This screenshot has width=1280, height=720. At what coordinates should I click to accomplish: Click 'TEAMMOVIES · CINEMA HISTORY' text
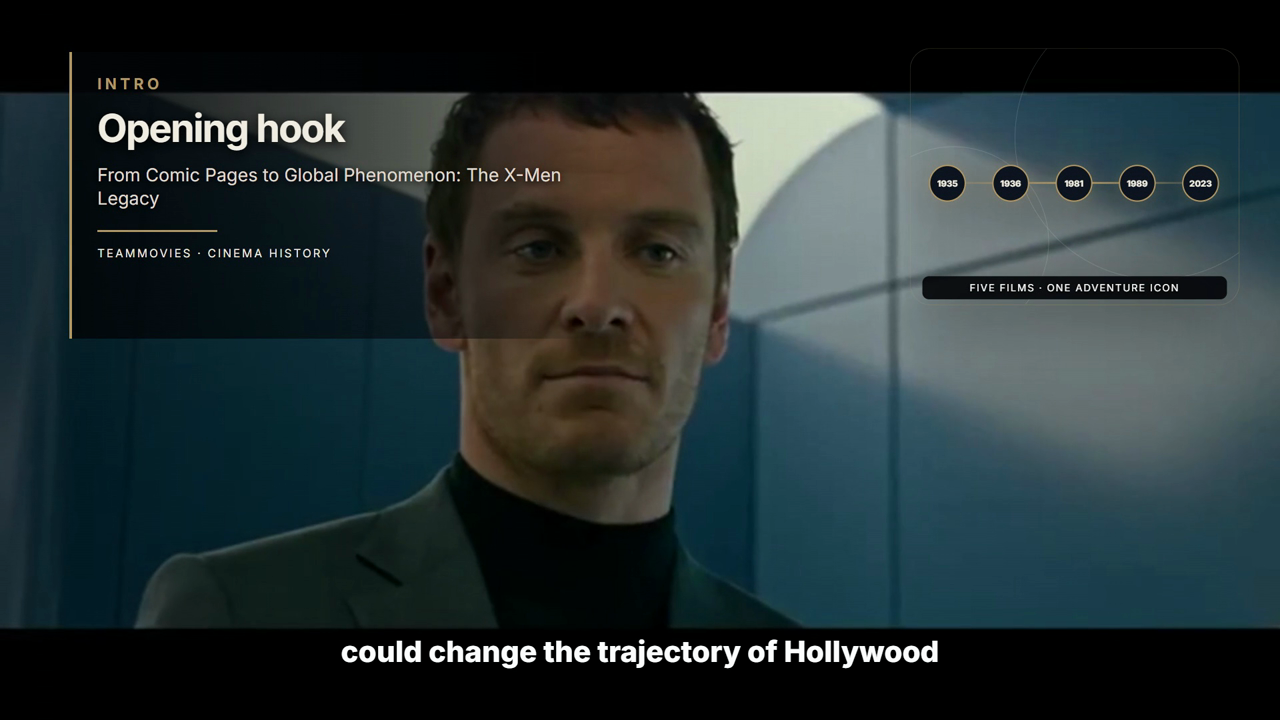pos(214,253)
